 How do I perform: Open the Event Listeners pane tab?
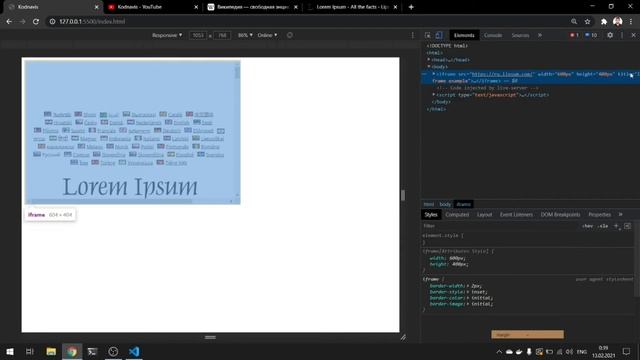click(516, 215)
